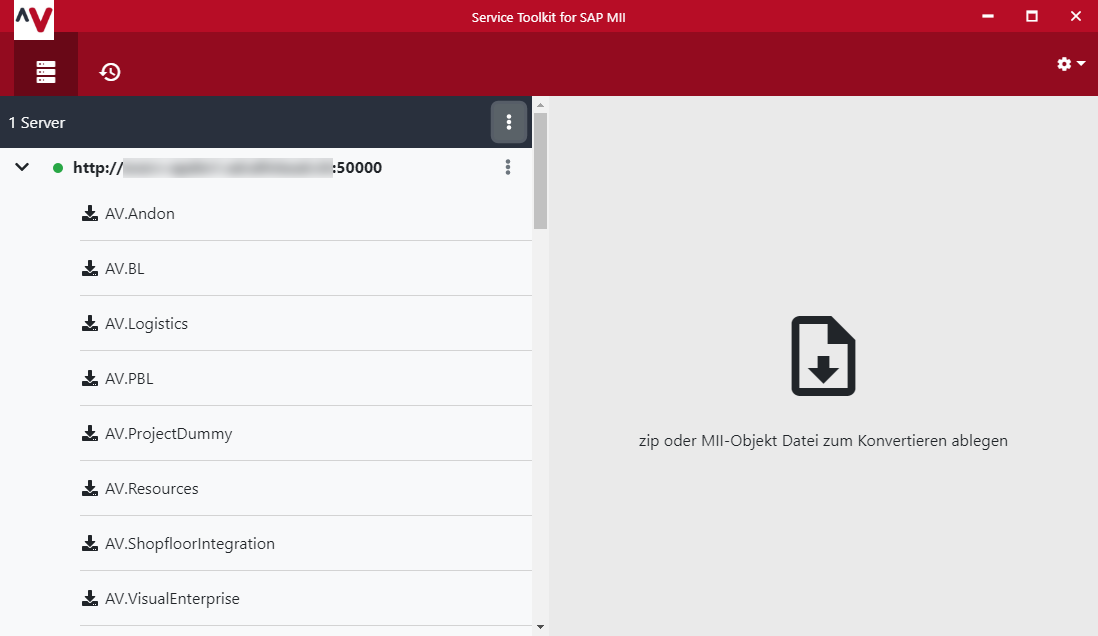
Task: Click the AV.PBL download icon
Action: [x=90, y=378]
